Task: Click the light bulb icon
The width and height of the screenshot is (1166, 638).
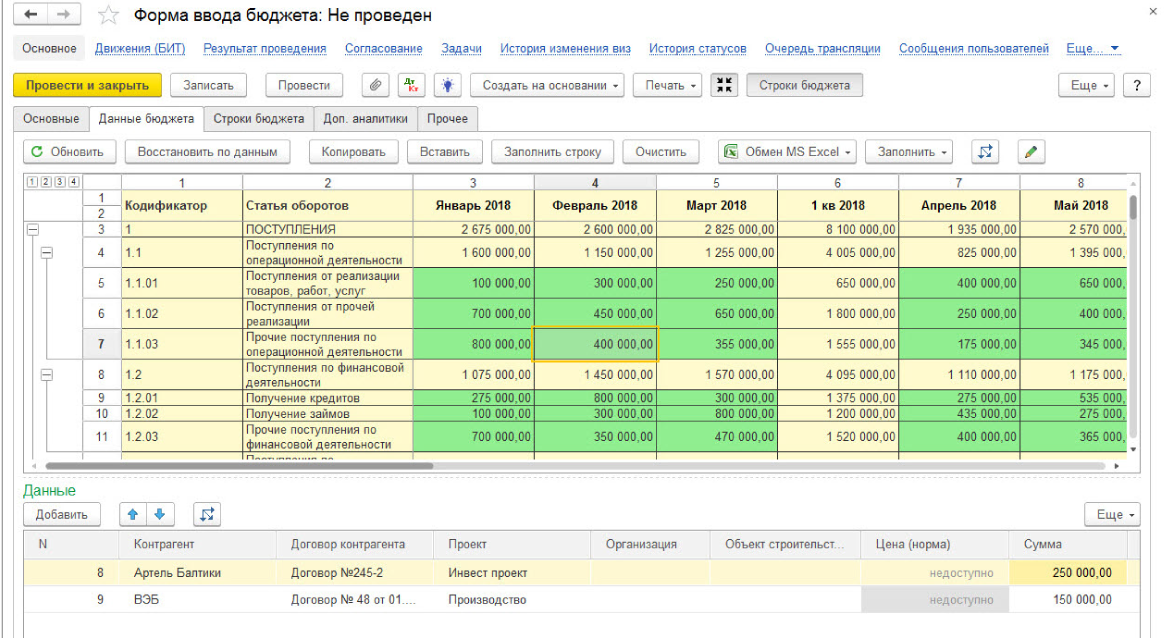Action: coord(448,86)
